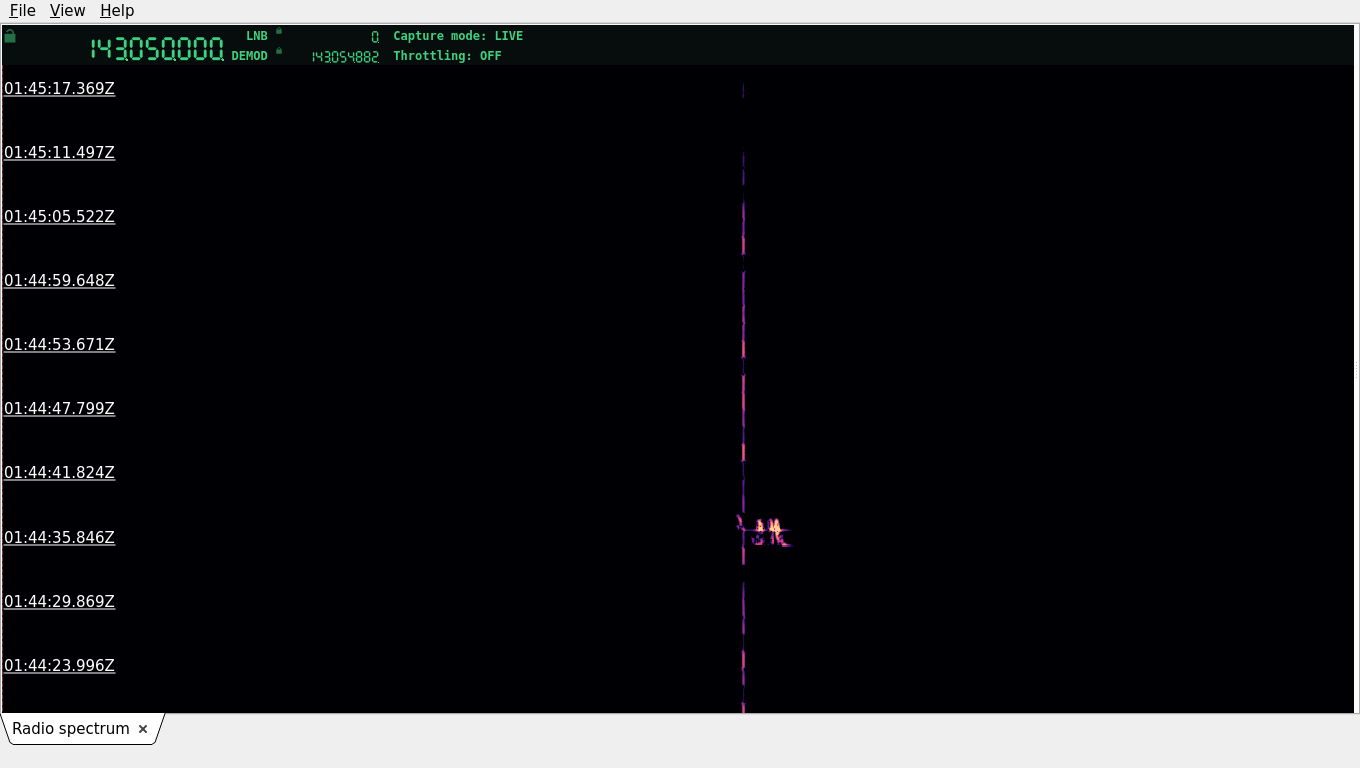The height and width of the screenshot is (768, 1360).
Task: Open the View menu
Action: 67,10
